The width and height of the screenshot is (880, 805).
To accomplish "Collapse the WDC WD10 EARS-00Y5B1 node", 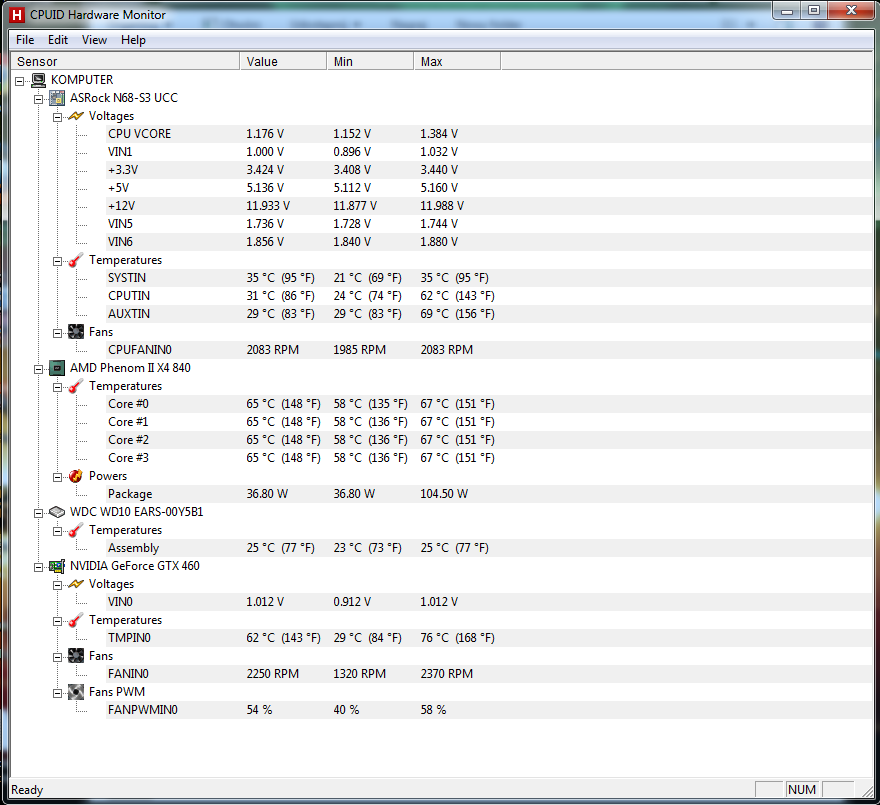I will (39, 513).
